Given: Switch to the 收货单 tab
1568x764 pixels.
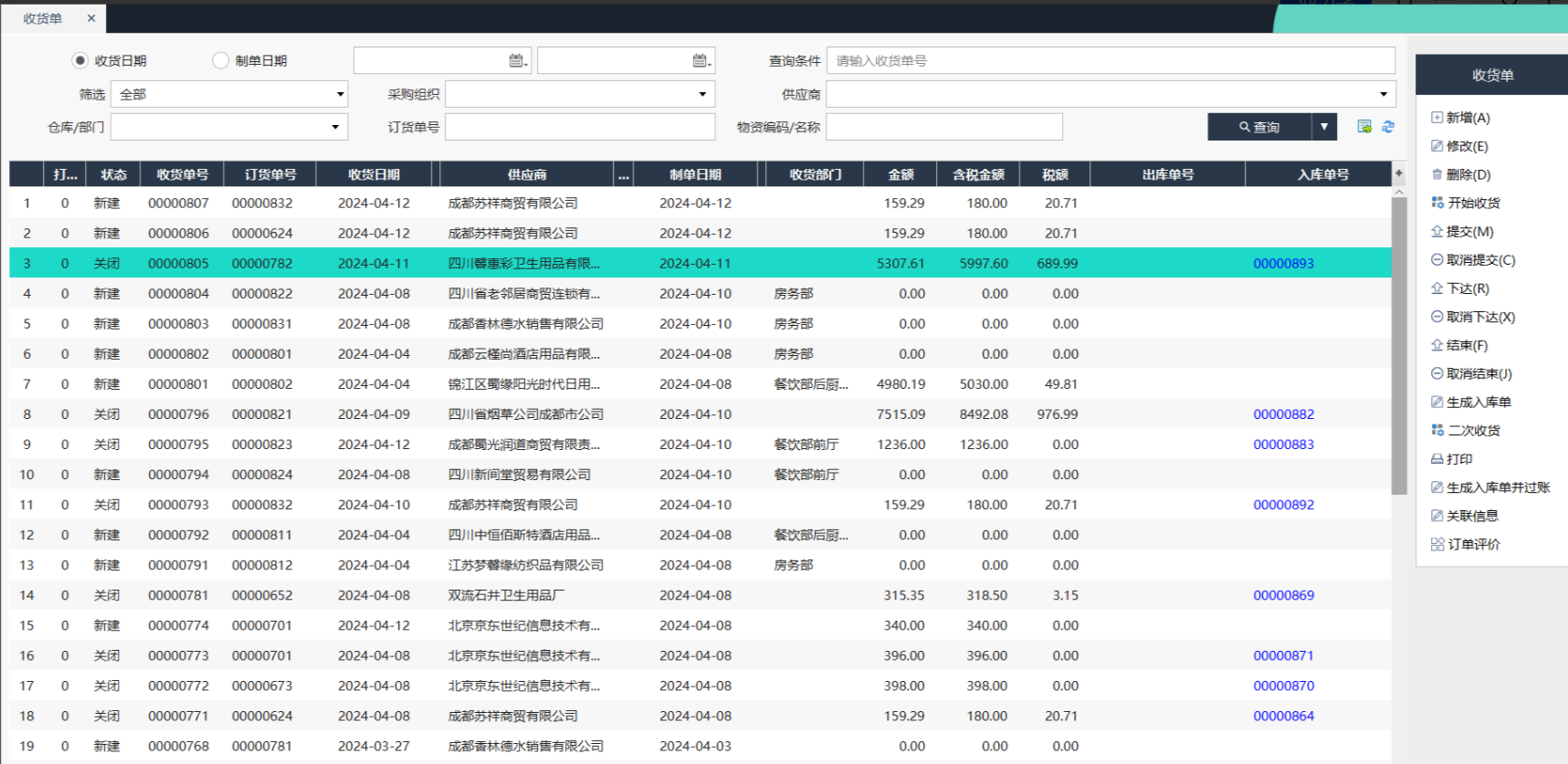Looking at the screenshot, I should (x=43, y=18).
